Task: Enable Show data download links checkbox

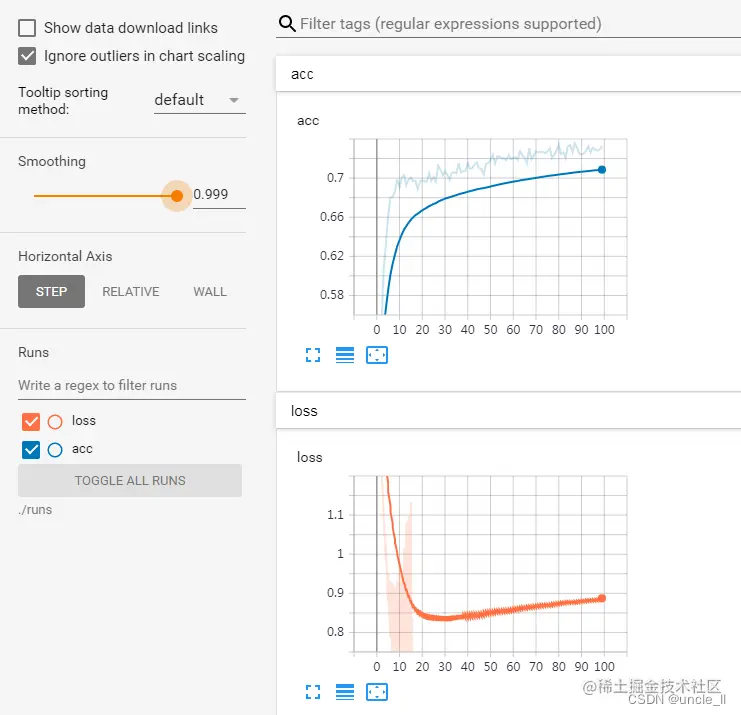Action: click(27, 28)
